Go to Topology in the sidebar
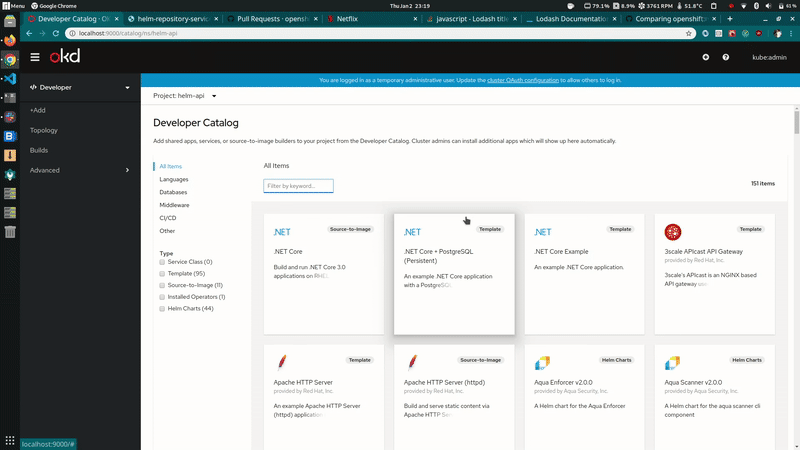 [x=44, y=130]
